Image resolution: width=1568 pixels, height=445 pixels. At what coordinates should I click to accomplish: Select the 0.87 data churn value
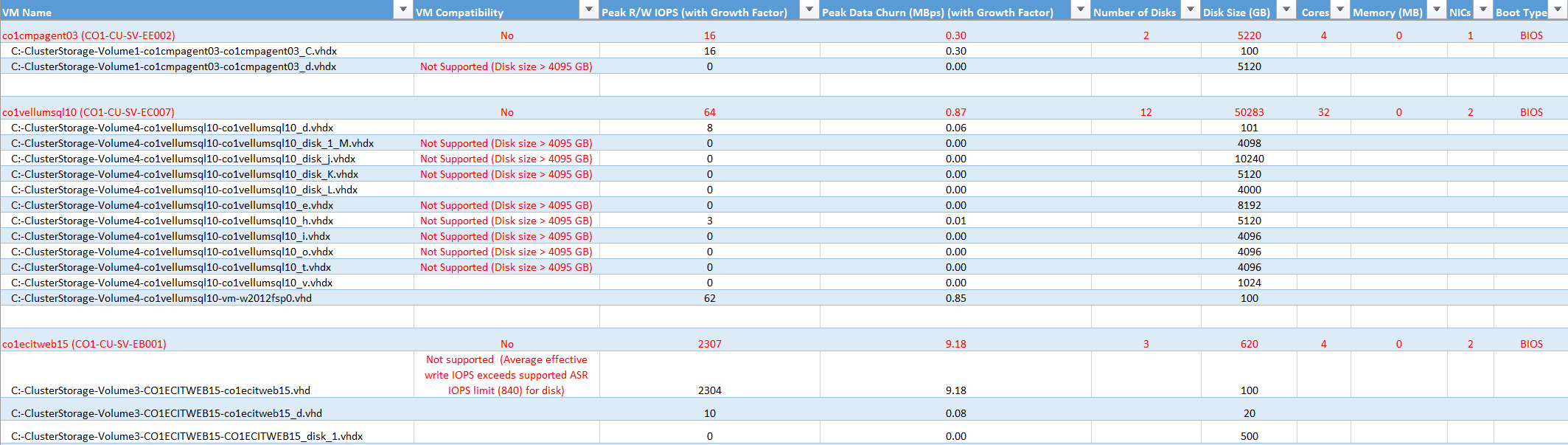click(x=956, y=112)
